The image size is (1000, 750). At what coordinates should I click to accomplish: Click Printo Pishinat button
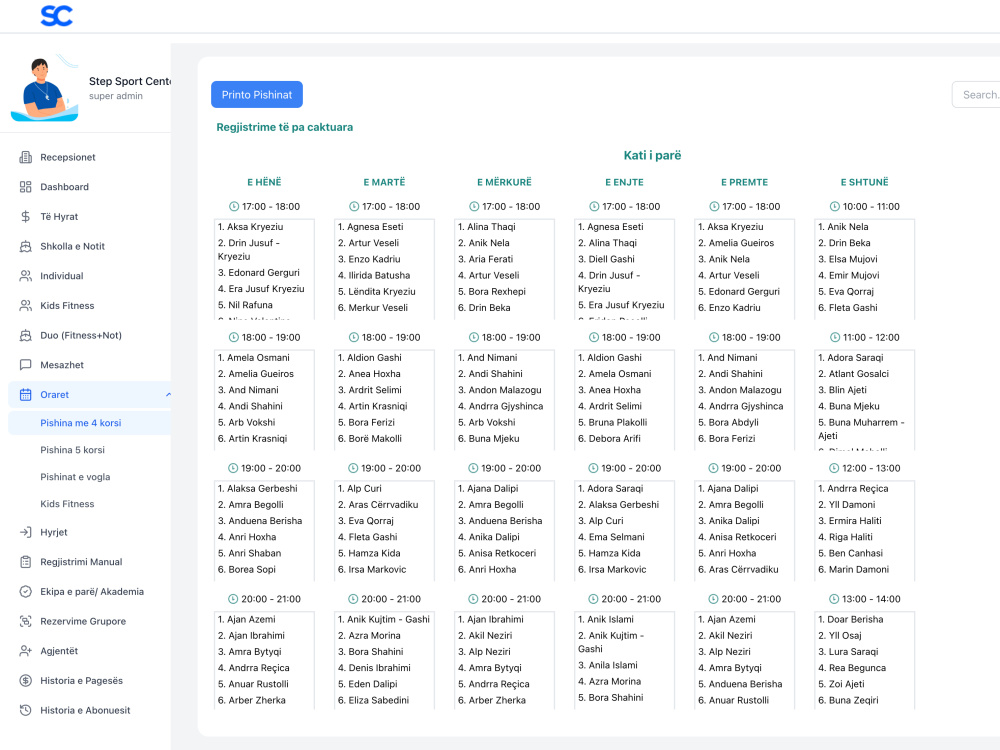pos(257,94)
